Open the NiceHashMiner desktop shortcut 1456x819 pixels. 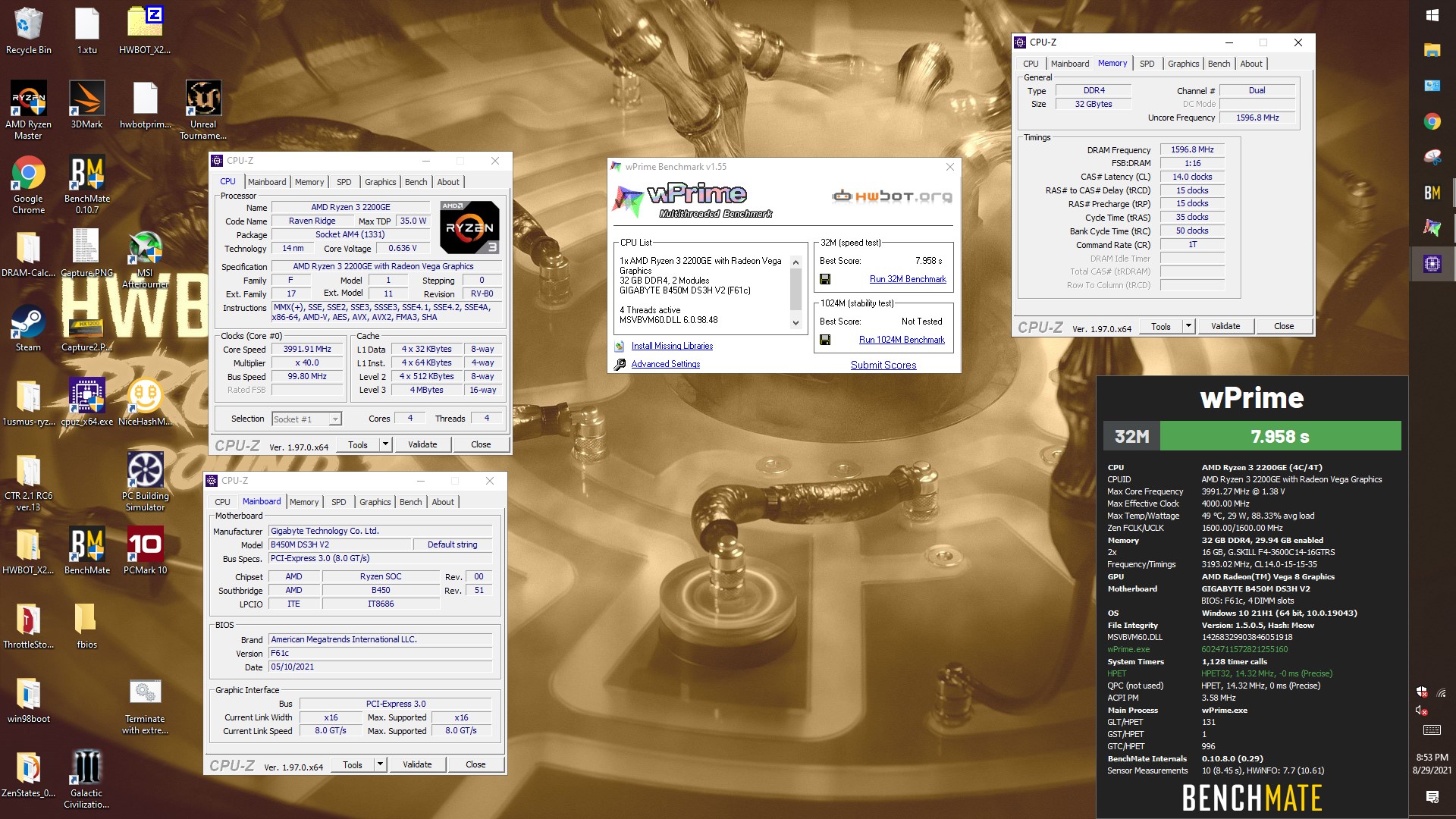[145, 402]
